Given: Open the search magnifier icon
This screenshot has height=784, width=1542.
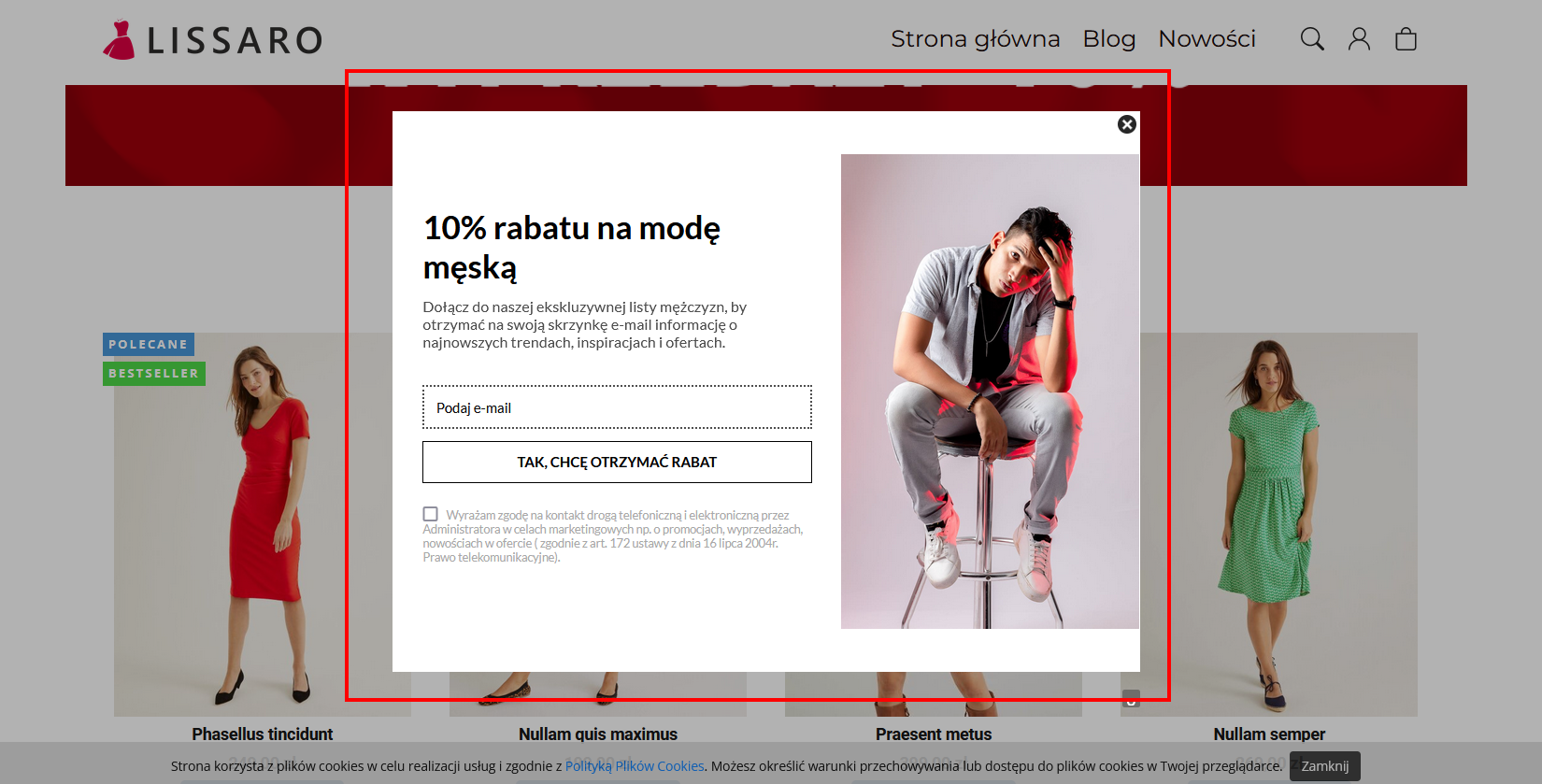Looking at the screenshot, I should 1312,38.
